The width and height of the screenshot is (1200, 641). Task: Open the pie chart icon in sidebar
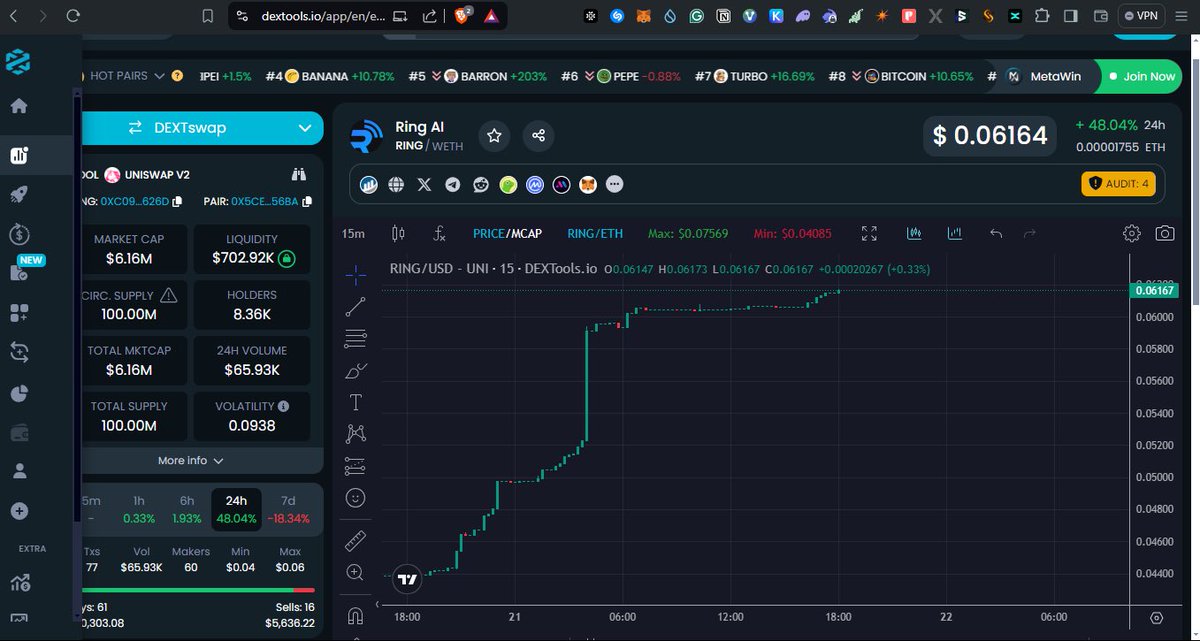(19, 393)
